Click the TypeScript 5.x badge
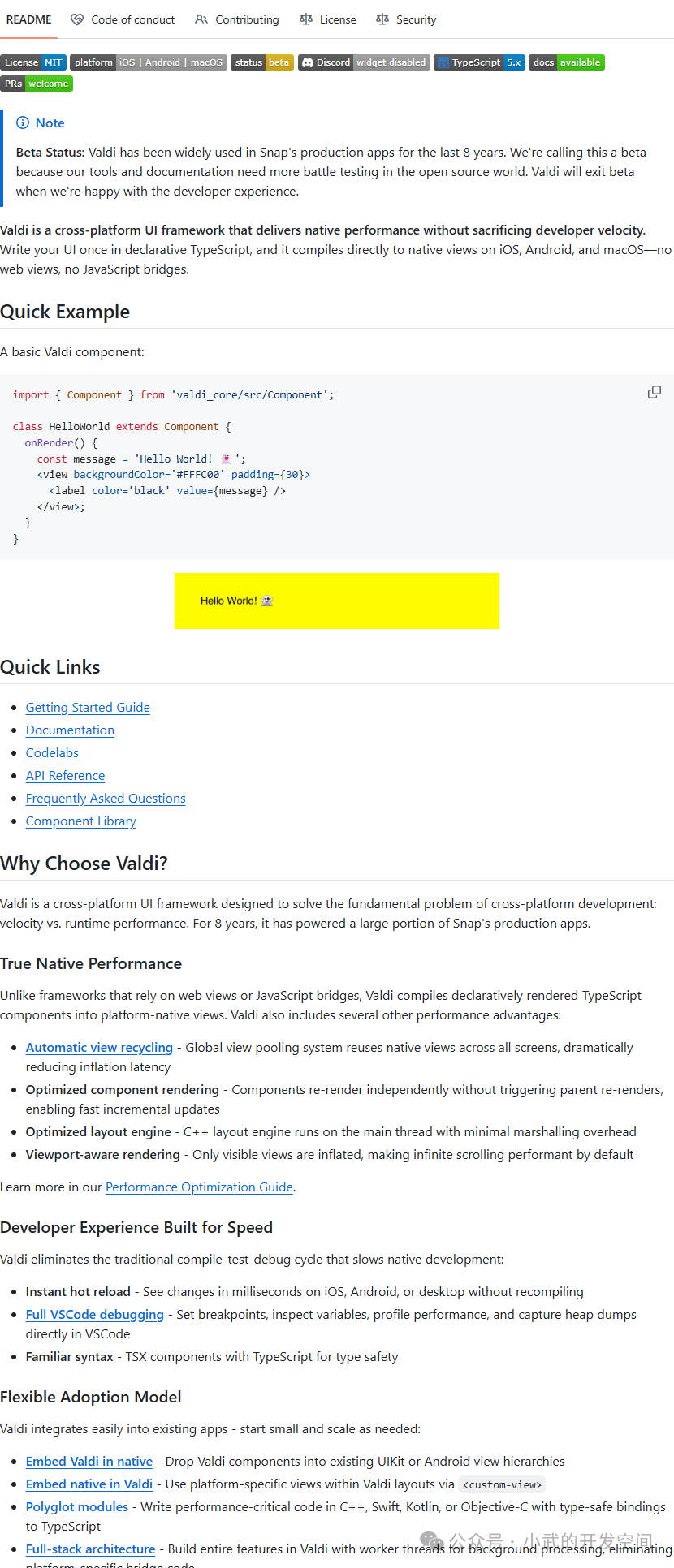674x1568 pixels. tap(479, 62)
